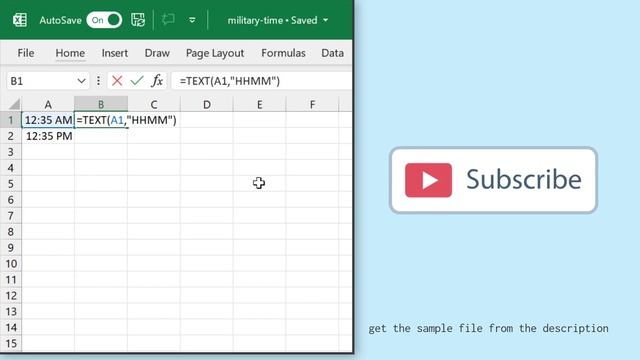
Task: Click the formula bar options dots
Action: pos(98,81)
